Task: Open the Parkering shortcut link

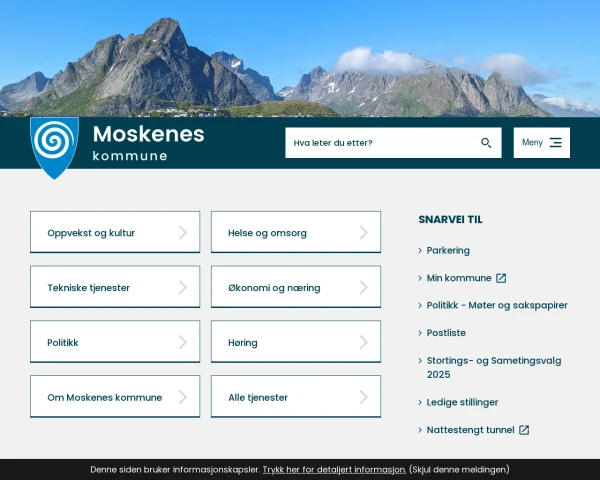Action: [448, 251]
